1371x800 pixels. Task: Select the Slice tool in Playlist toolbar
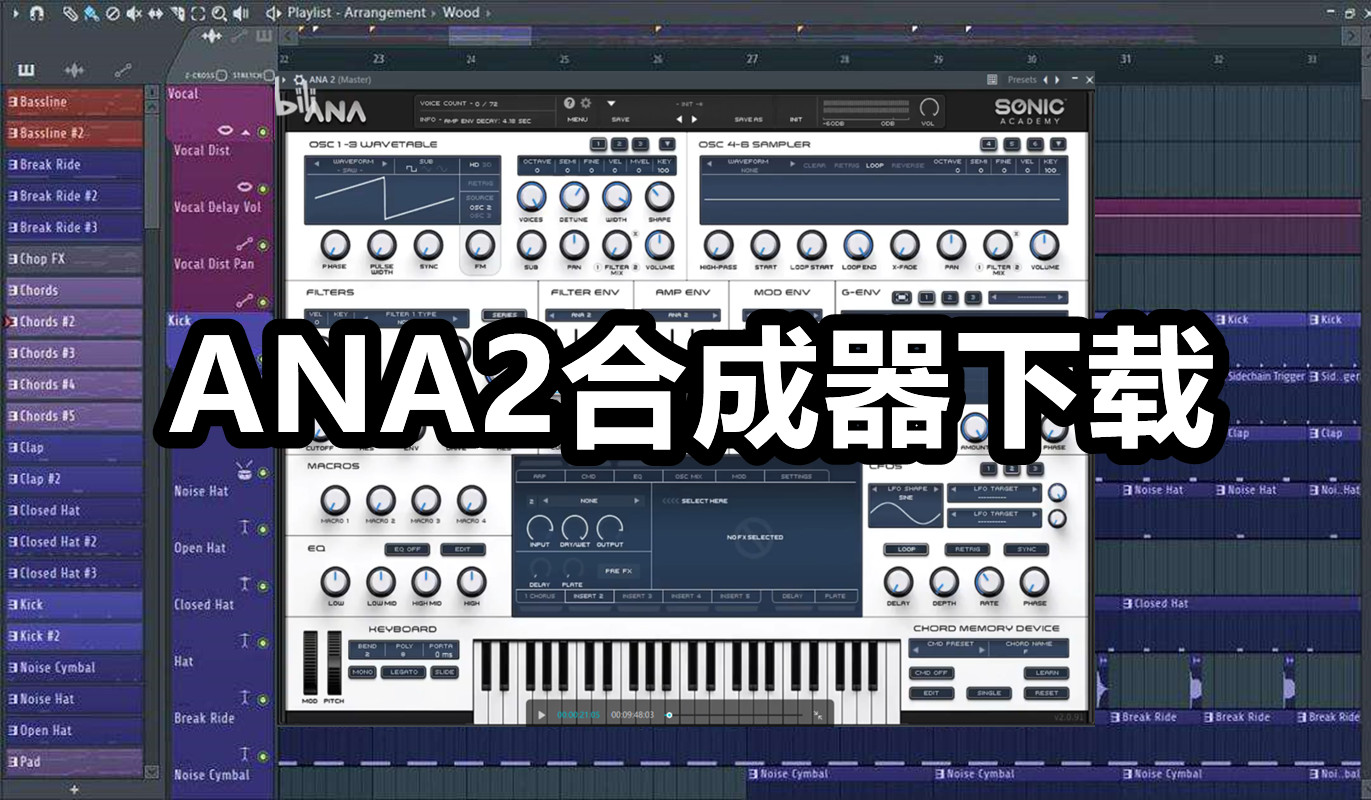tap(177, 13)
